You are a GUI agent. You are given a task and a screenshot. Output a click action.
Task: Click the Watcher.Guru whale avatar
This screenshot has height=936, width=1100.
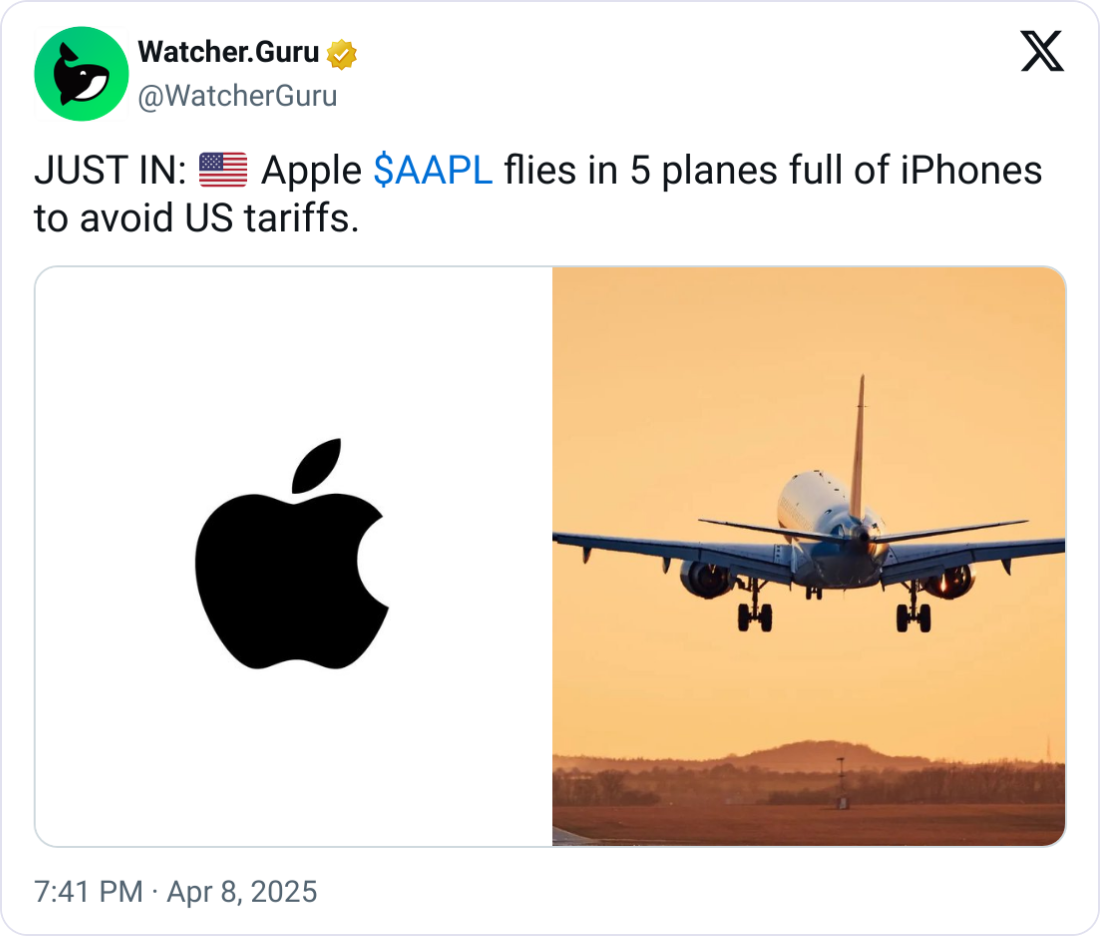pyautogui.click(x=81, y=74)
